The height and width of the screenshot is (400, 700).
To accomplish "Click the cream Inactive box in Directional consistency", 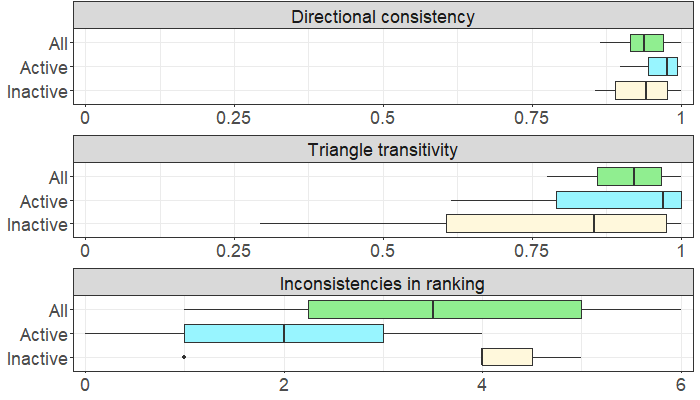I will point(641,90).
